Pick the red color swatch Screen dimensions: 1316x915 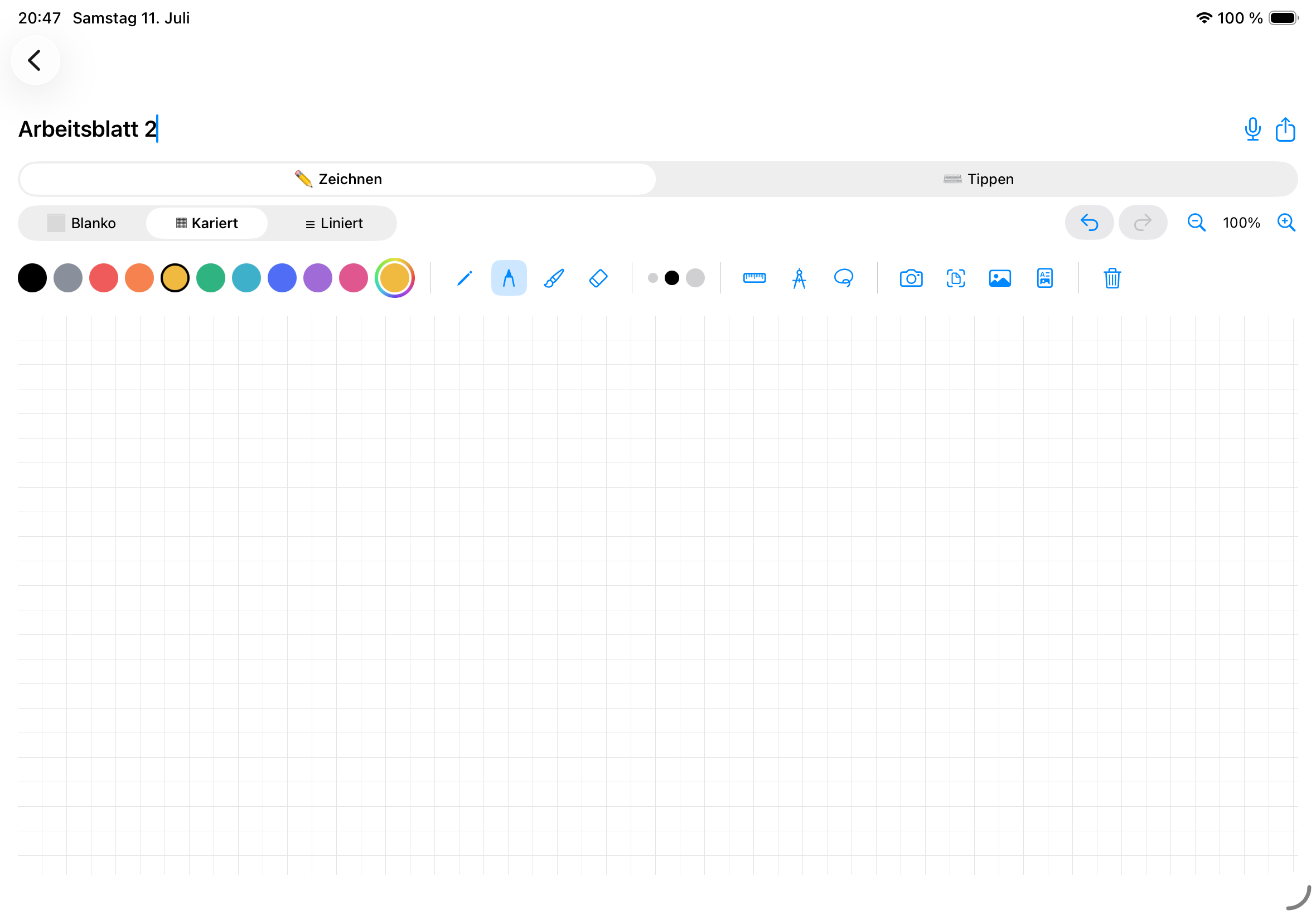[104, 278]
